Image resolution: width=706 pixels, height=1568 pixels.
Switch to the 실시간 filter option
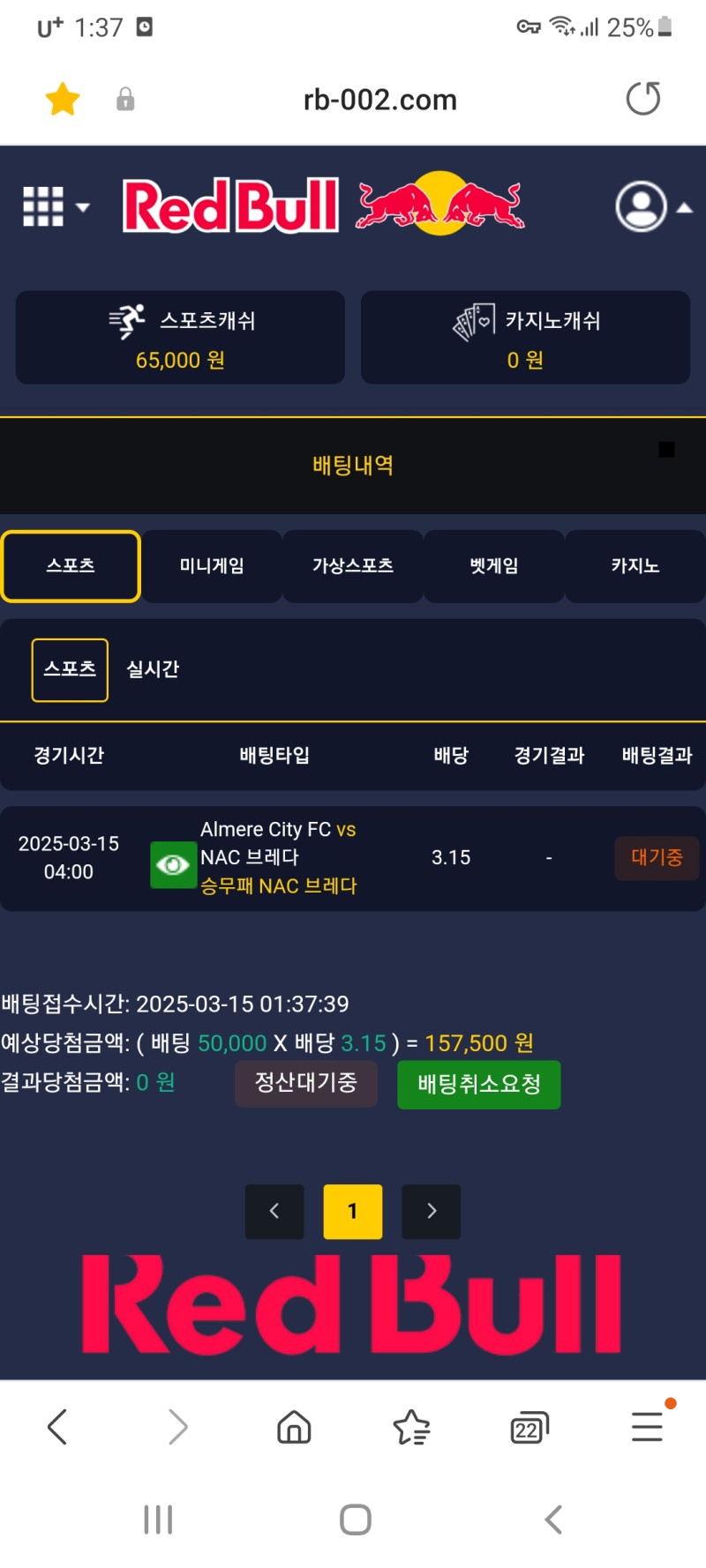[153, 669]
